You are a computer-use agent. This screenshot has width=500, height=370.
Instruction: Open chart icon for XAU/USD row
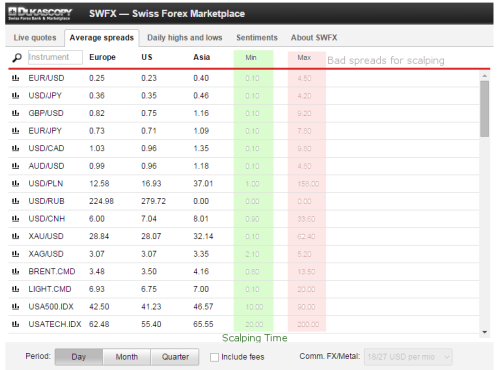[15, 236]
